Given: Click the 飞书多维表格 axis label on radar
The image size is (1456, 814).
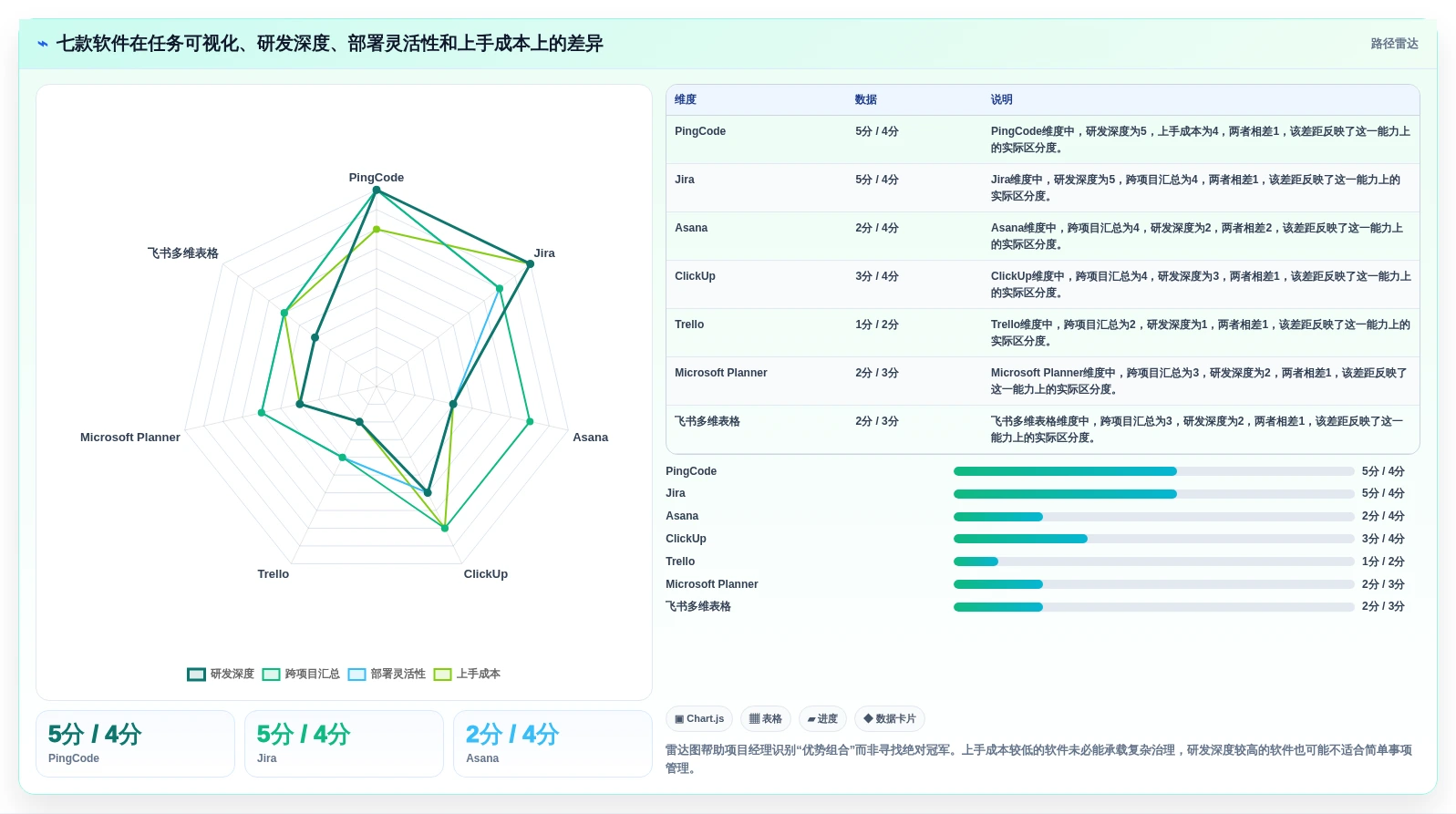Looking at the screenshot, I should point(183,253).
